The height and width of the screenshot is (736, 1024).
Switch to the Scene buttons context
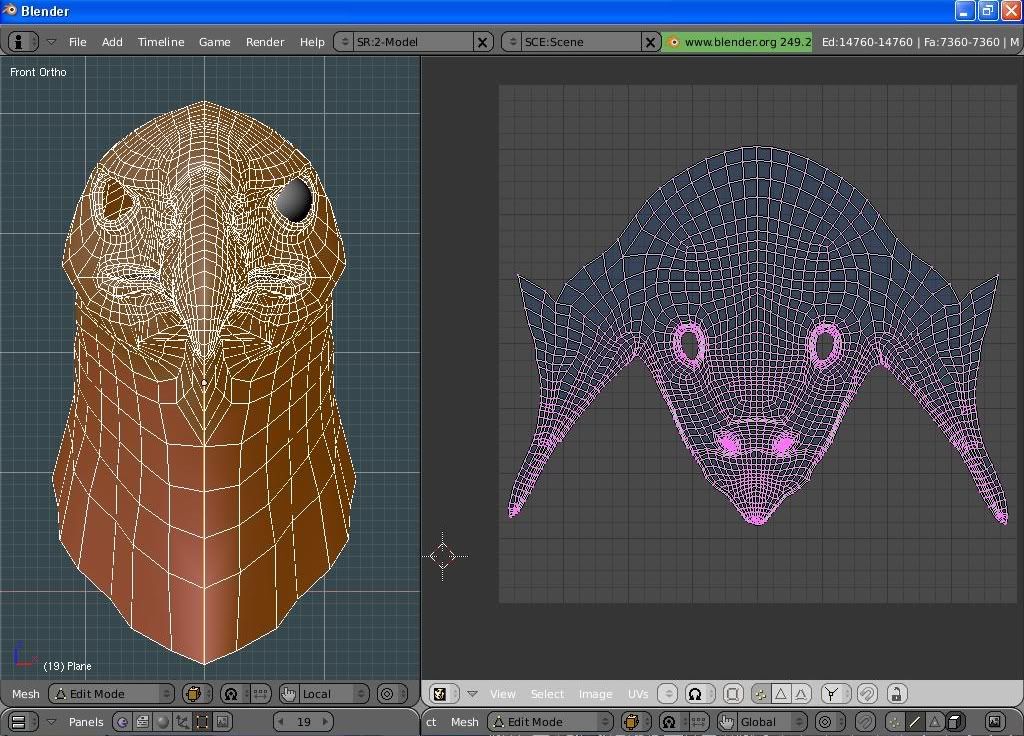[x=222, y=721]
